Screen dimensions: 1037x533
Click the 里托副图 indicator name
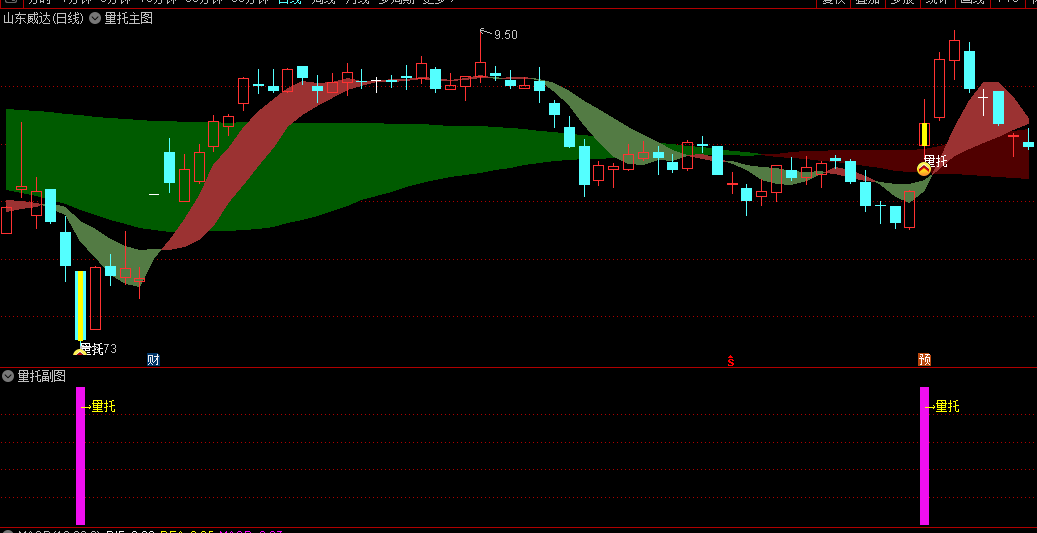tap(42, 376)
